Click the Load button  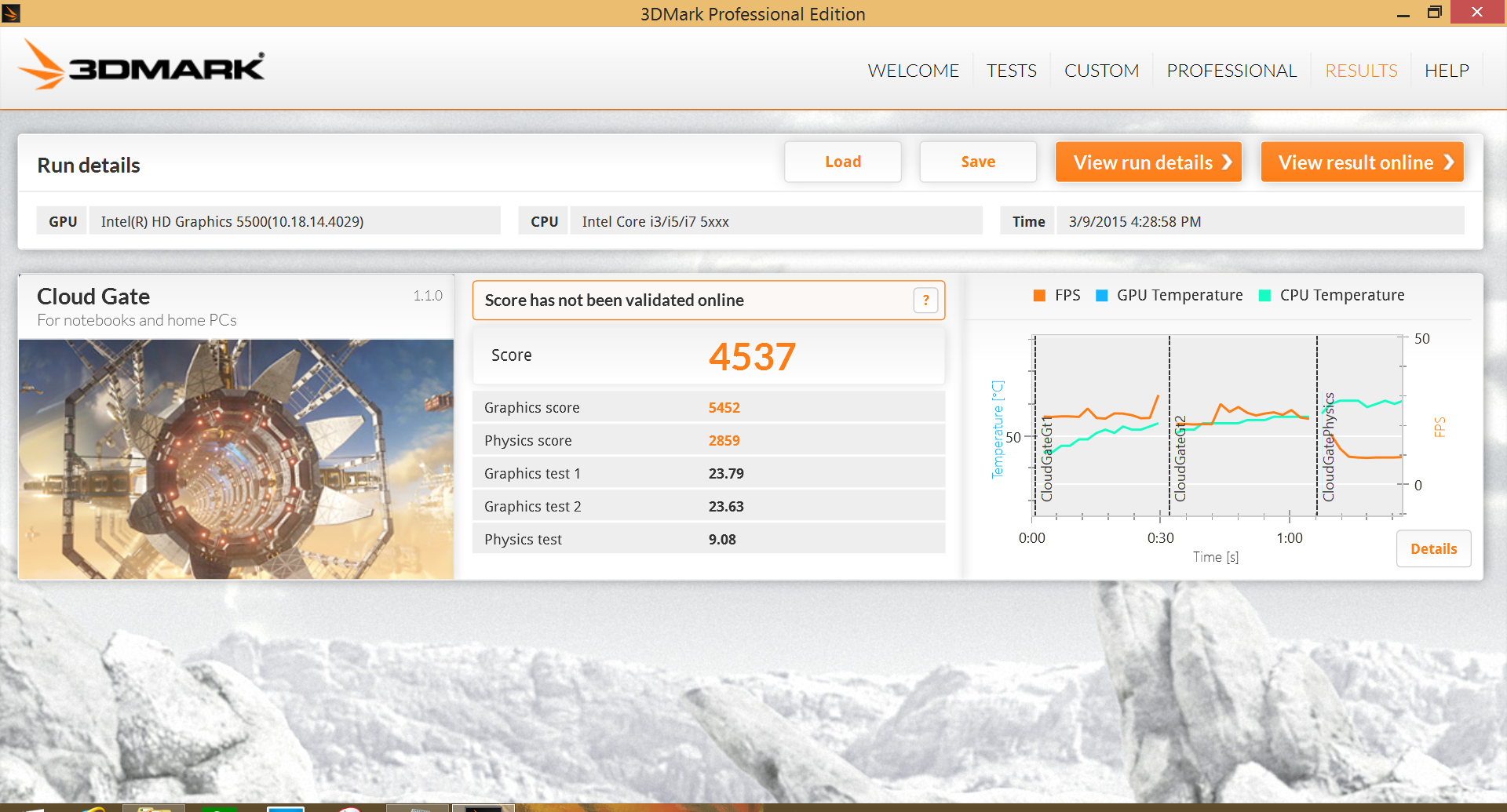pos(843,162)
